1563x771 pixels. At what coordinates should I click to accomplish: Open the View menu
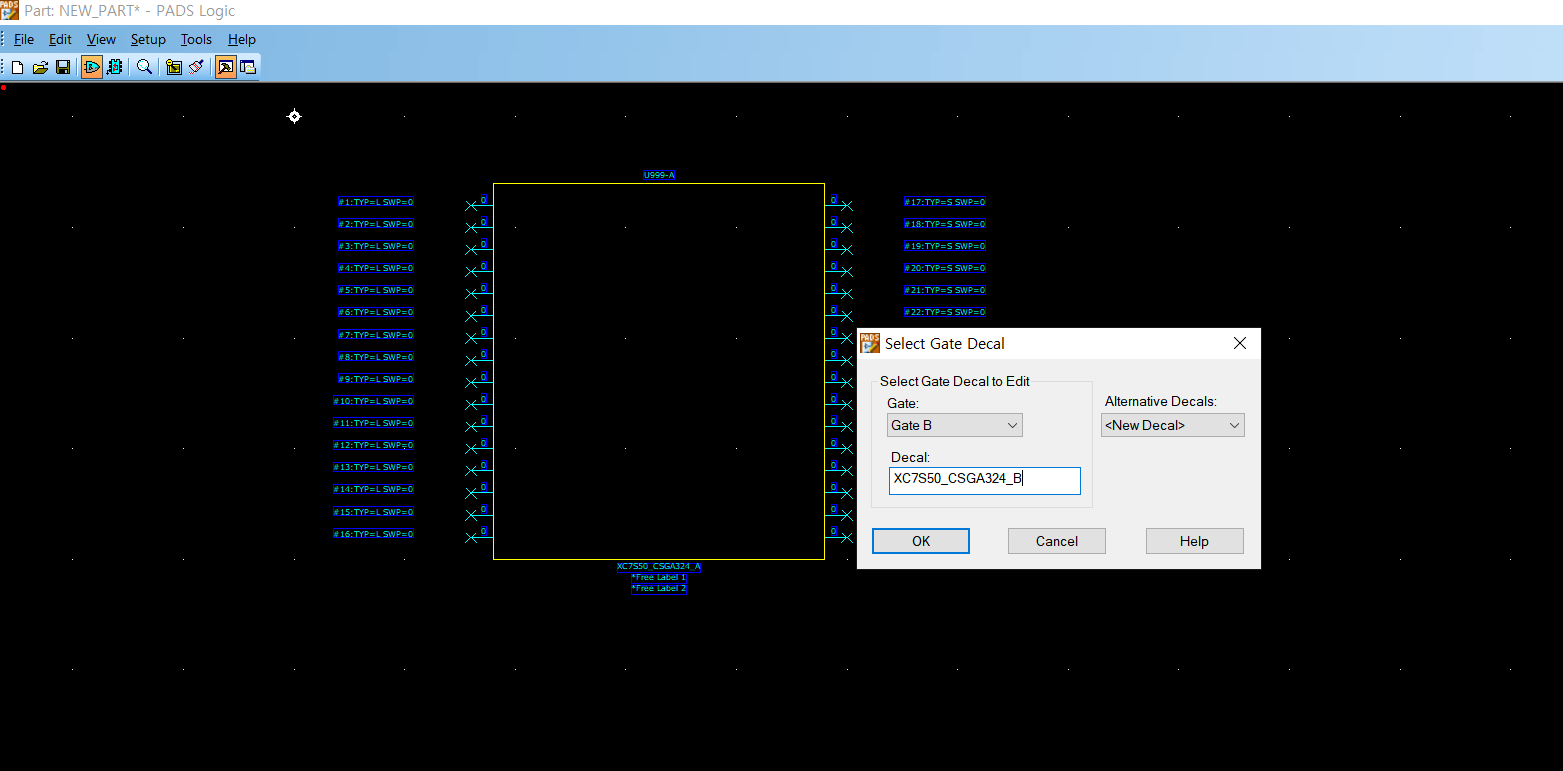[101, 39]
